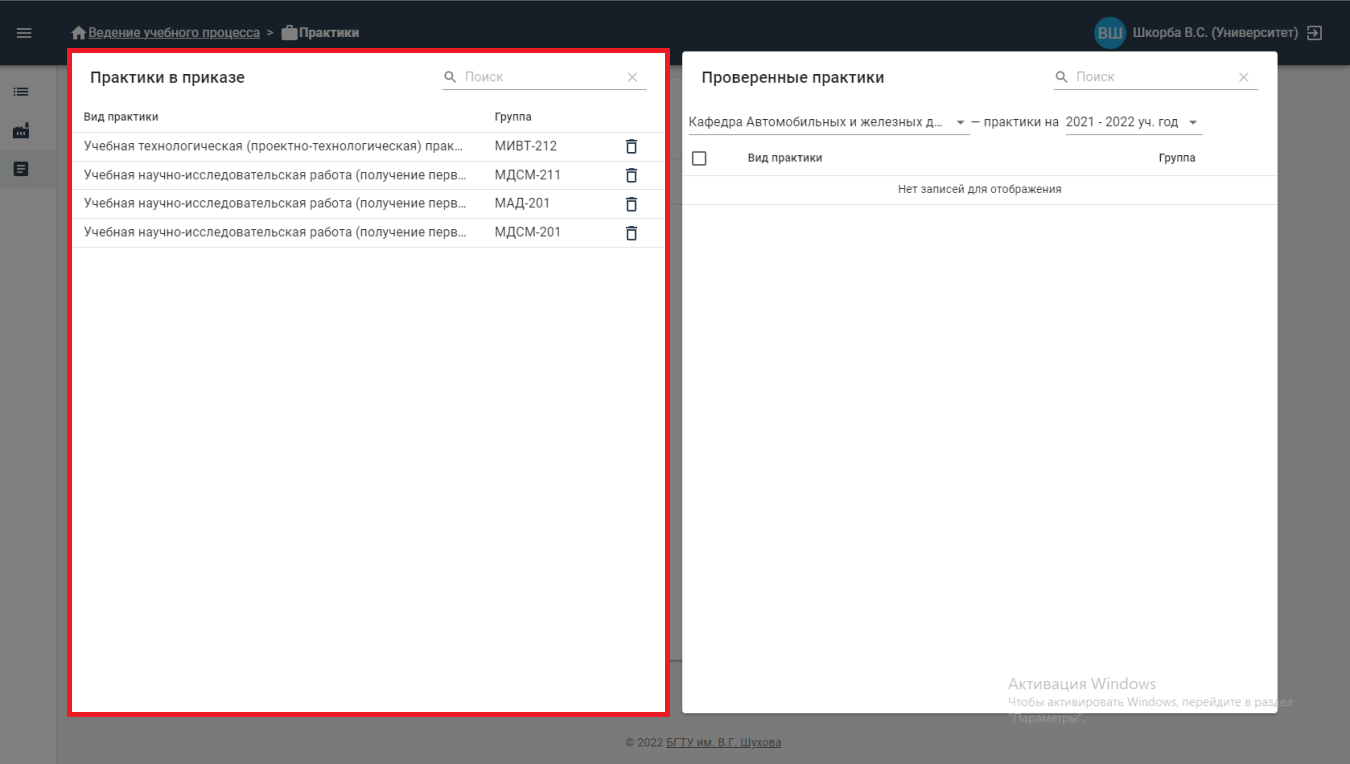
Task: Click search magnifier in Практики в приказе
Action: click(x=451, y=77)
